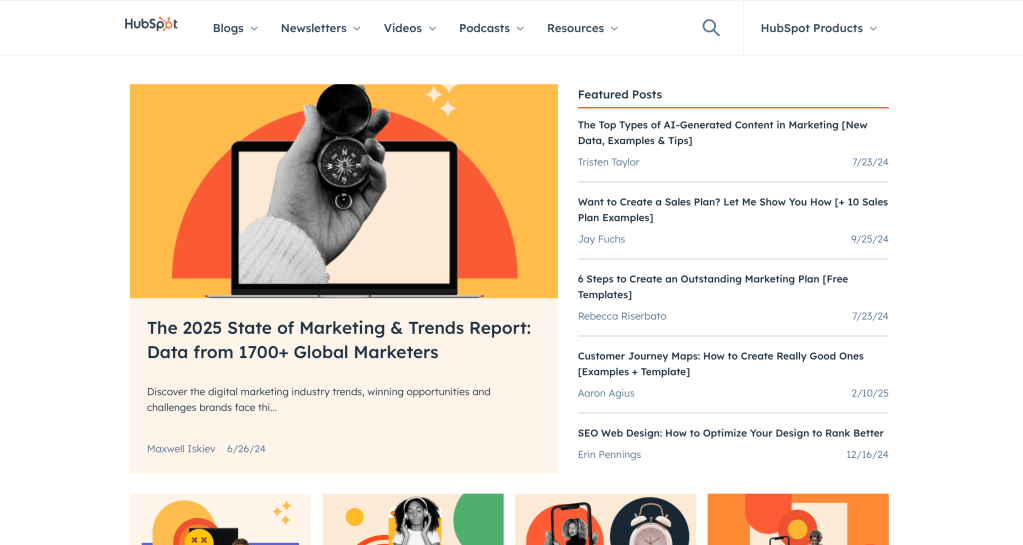The image size is (1023, 545).
Task: Click the HubSpot logo
Action: pyautogui.click(x=151, y=25)
